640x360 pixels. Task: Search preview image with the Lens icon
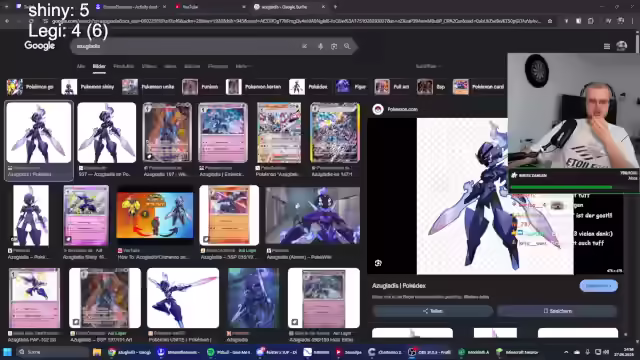coord(378,263)
